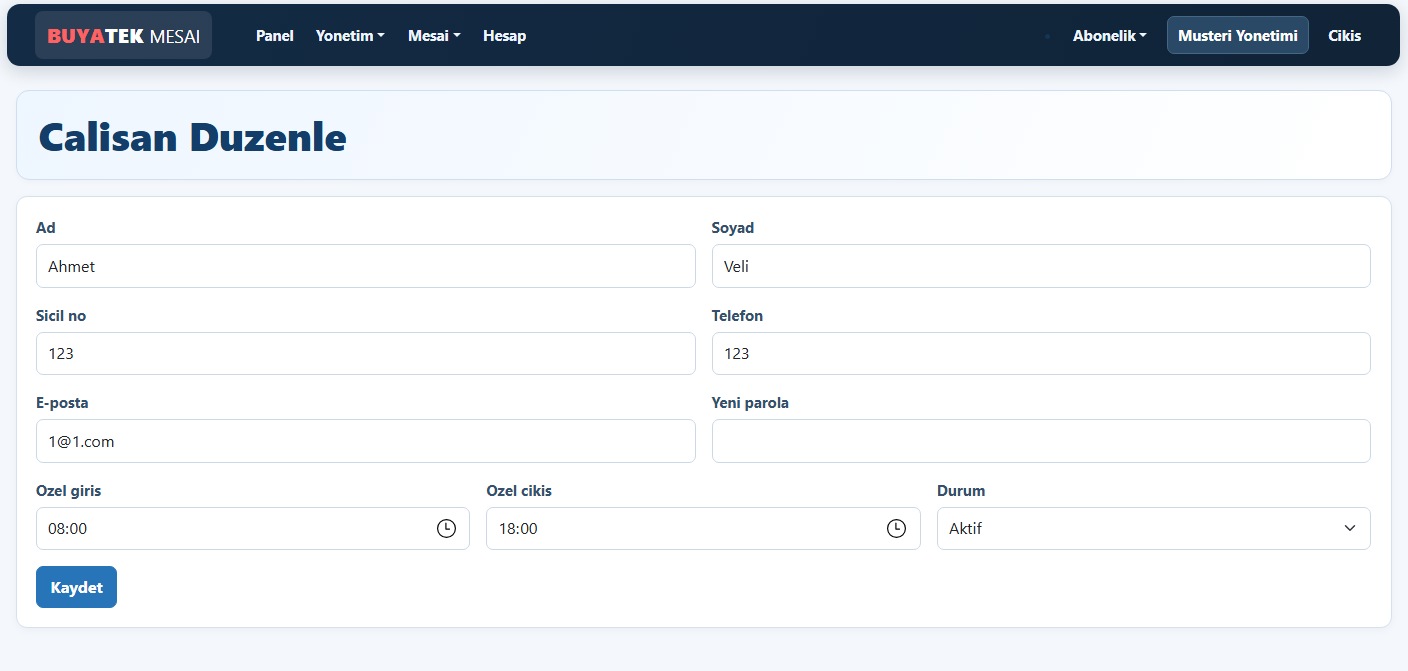The height and width of the screenshot is (671, 1408).
Task: Save the form with Kaydet
Action: 76,587
